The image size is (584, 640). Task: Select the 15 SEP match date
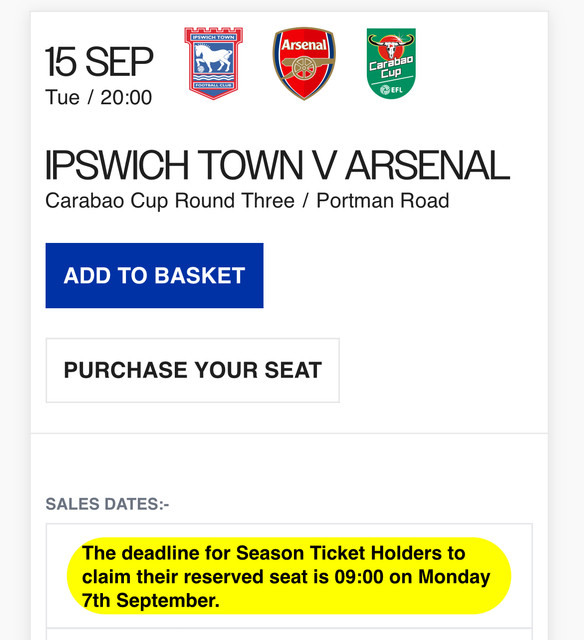99,62
